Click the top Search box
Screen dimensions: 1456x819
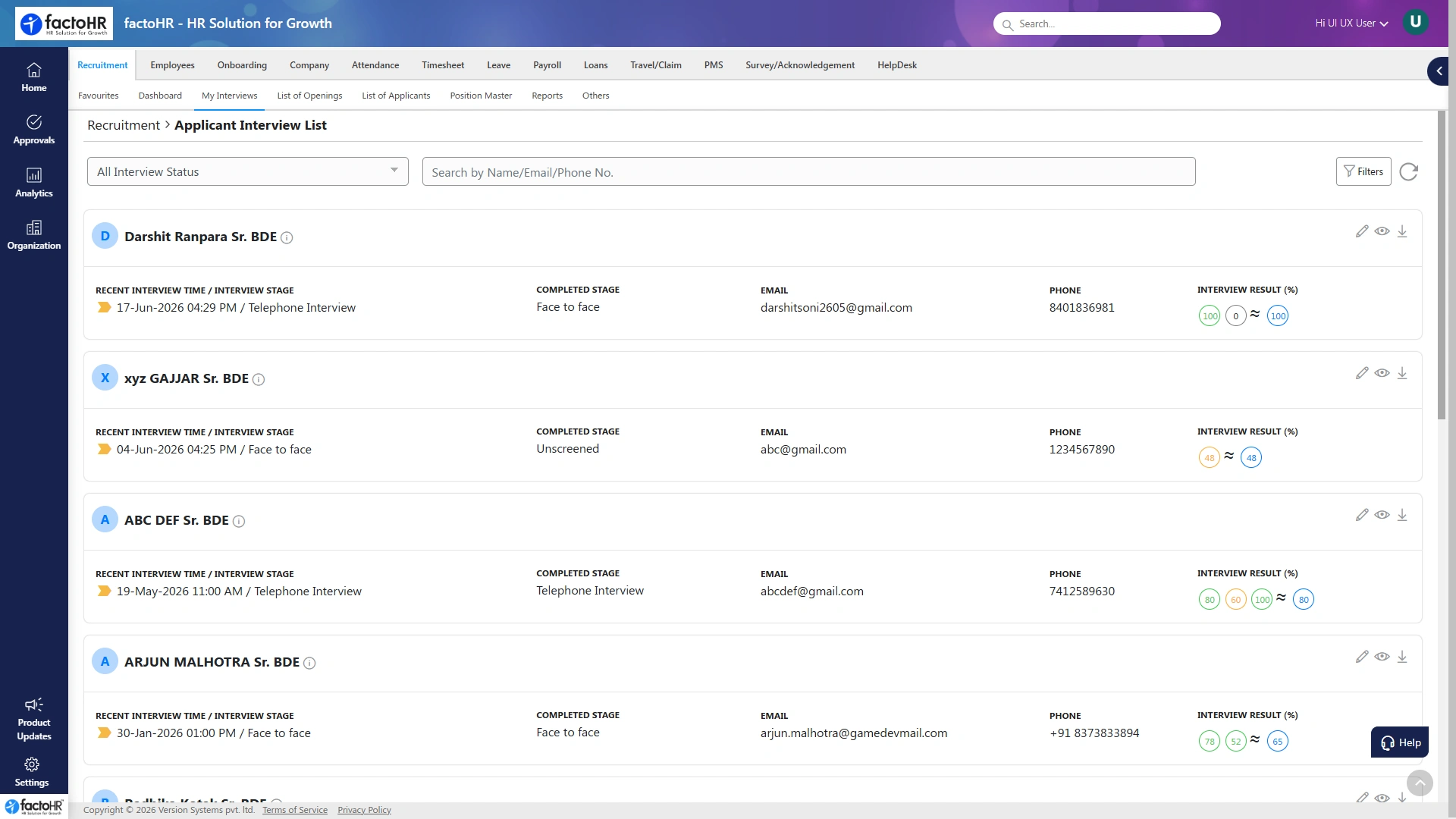coord(1107,24)
